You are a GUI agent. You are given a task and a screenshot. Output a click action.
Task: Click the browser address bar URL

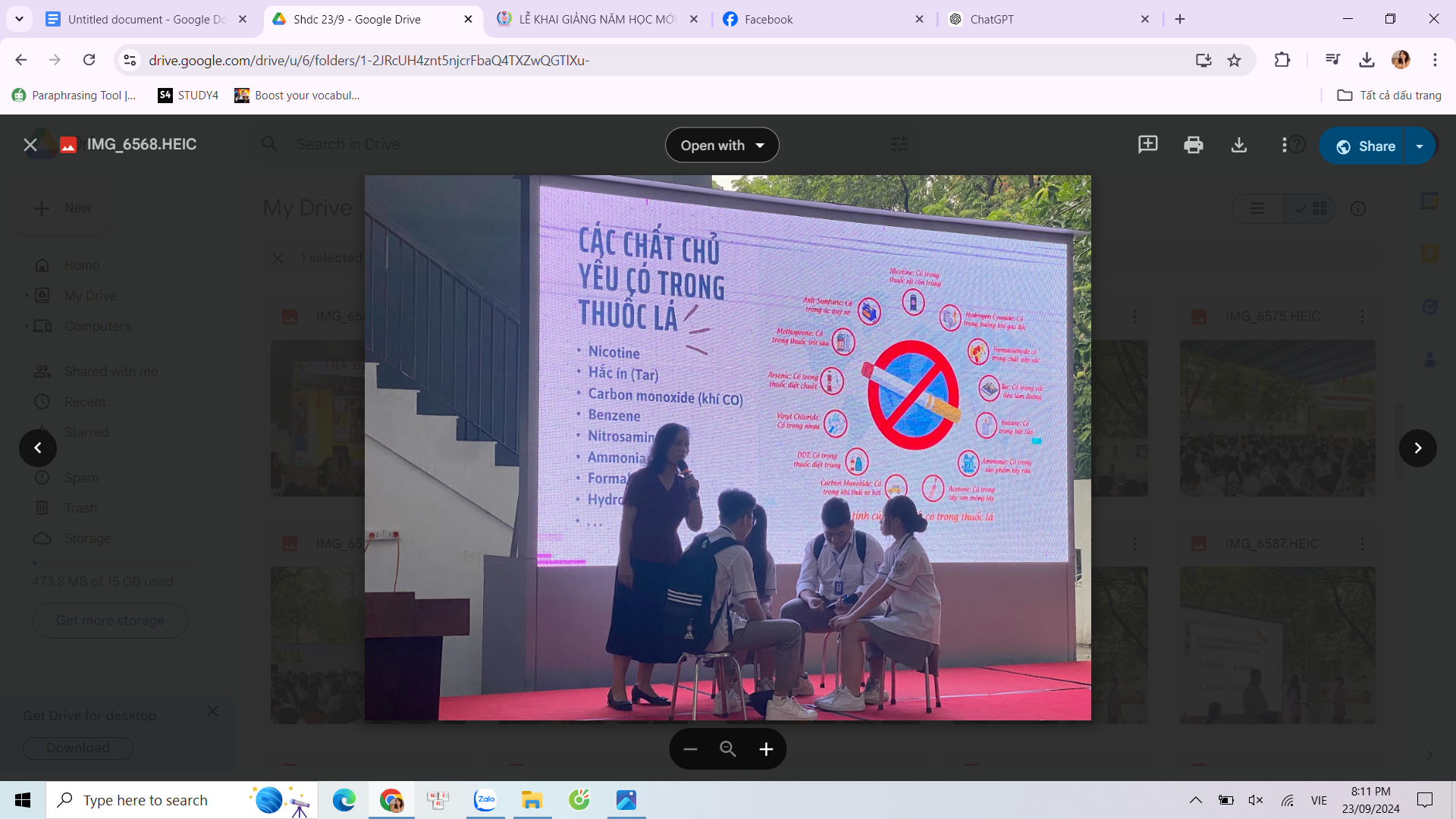(369, 60)
